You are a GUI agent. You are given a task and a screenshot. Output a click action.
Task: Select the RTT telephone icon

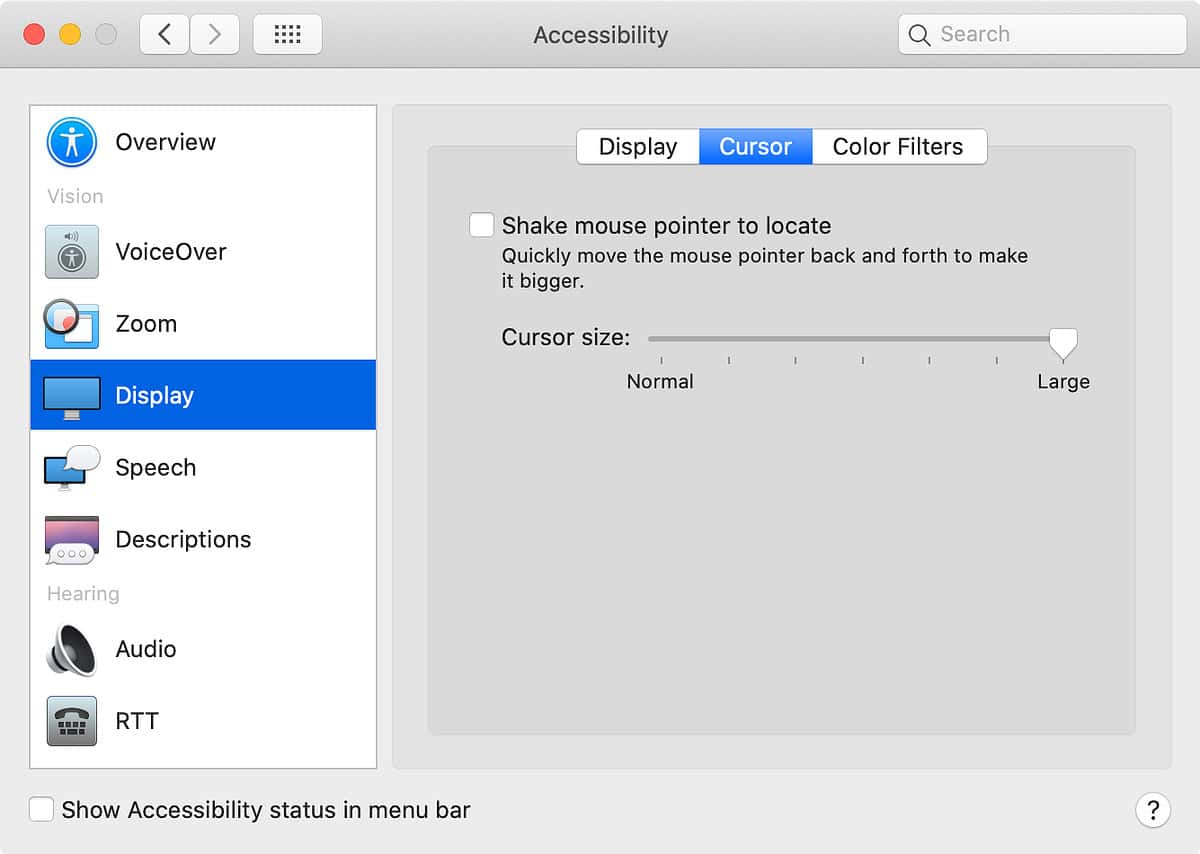point(71,721)
